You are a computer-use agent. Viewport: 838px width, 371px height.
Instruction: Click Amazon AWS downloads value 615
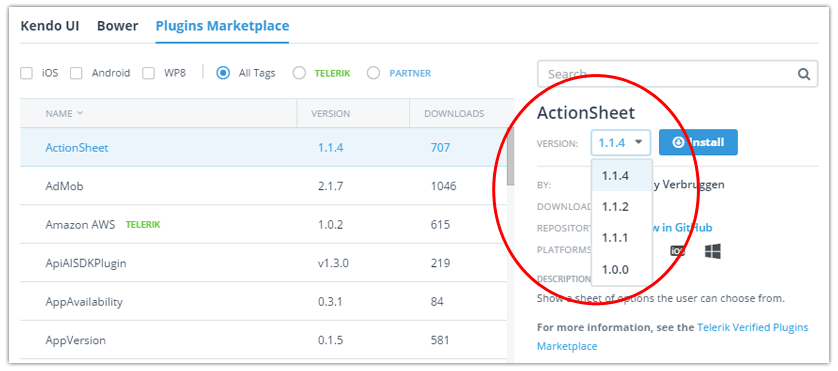click(440, 225)
